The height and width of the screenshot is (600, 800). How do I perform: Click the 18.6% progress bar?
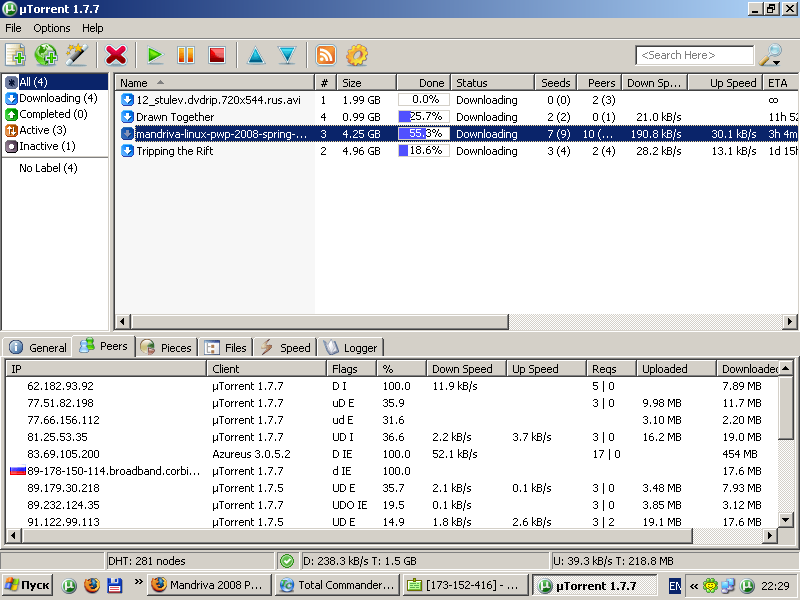423,151
